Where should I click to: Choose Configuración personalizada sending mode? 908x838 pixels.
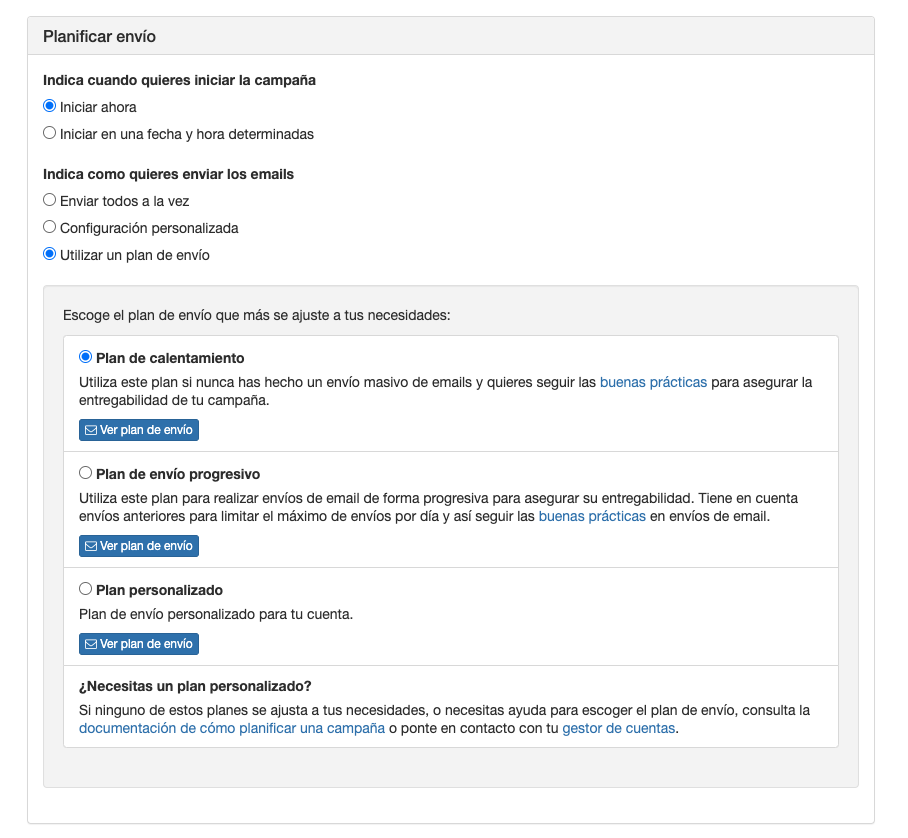pyautogui.click(x=49, y=226)
